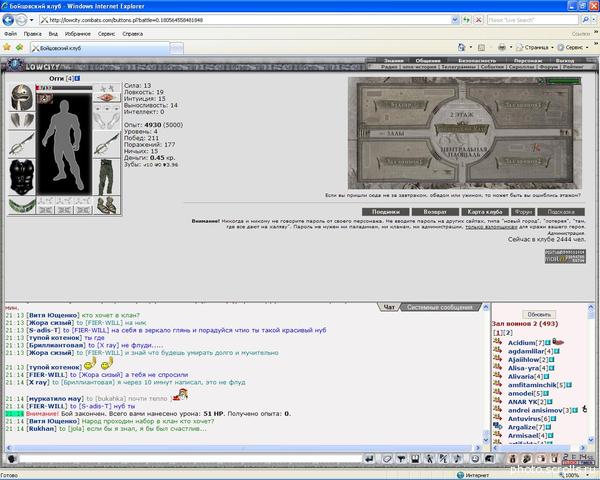600x480 pixels.
Task: Click the filter funnel icon in chat toolbar
Action: tap(401, 459)
